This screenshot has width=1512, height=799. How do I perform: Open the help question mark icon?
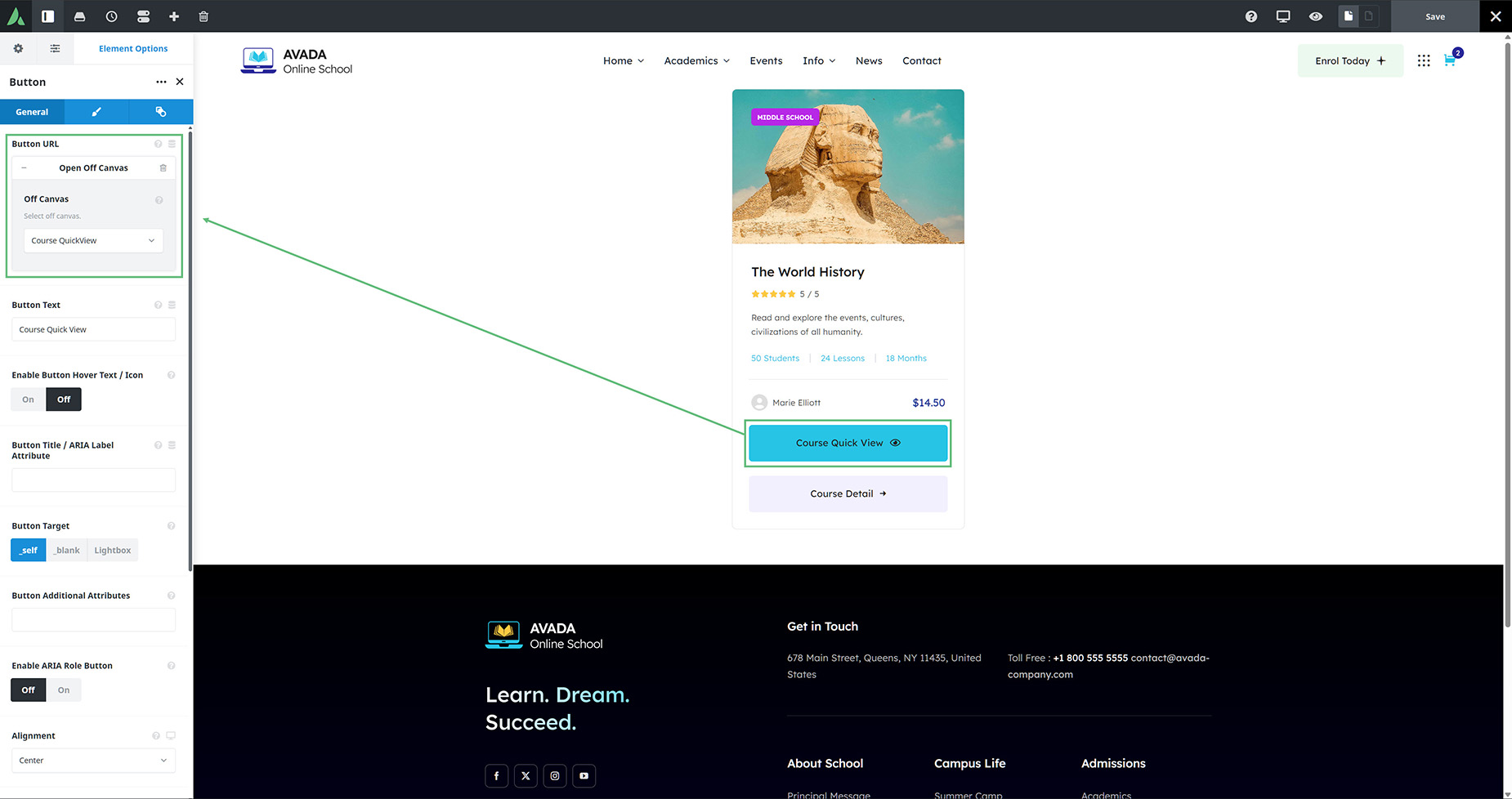point(1250,16)
